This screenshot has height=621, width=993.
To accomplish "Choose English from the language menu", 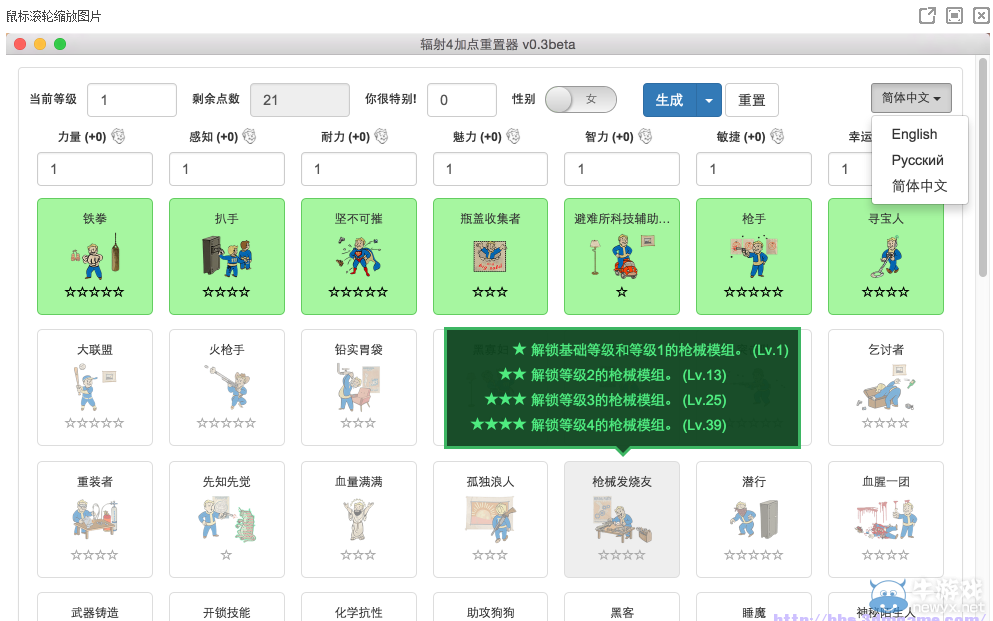I will pyautogui.click(x=914, y=134).
